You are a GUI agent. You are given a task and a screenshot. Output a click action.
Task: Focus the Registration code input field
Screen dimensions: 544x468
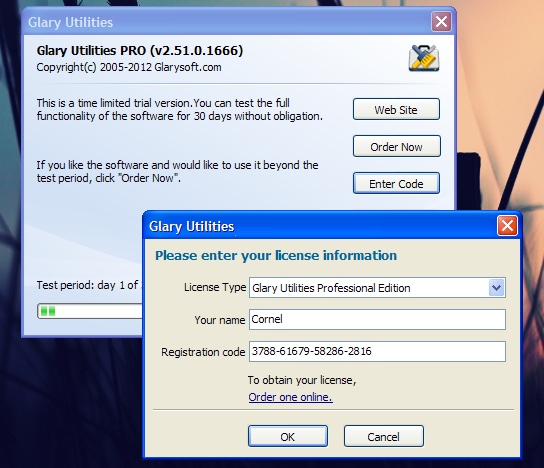coord(377,351)
